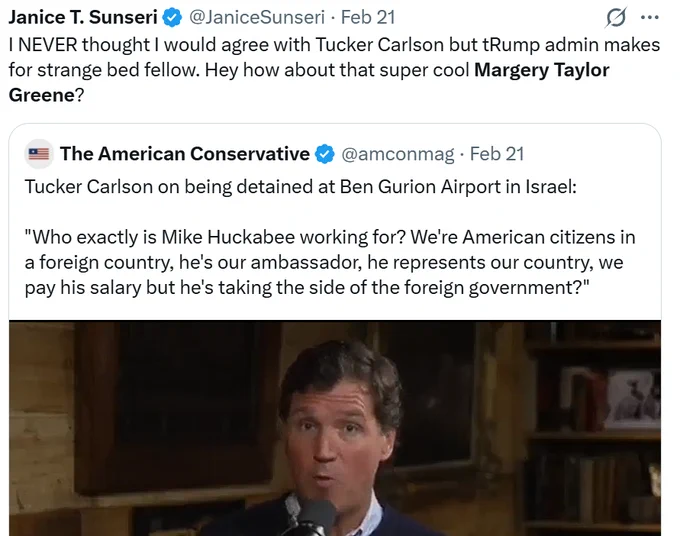Click Janice T. Sunseri's blue verified badge
Image resolution: width=680 pixels, height=536 pixels.
pos(172,18)
